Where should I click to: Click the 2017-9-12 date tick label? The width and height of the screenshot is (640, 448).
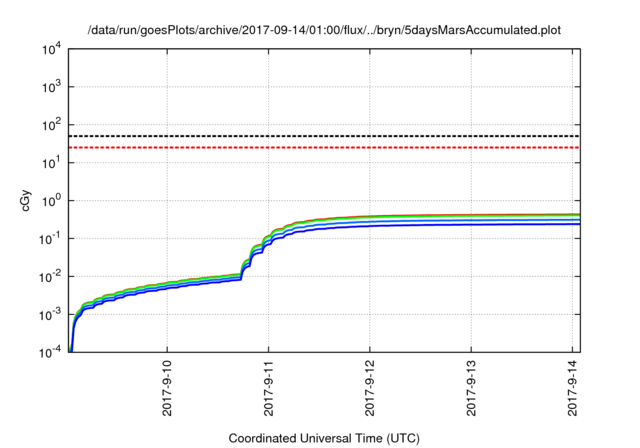coord(369,388)
